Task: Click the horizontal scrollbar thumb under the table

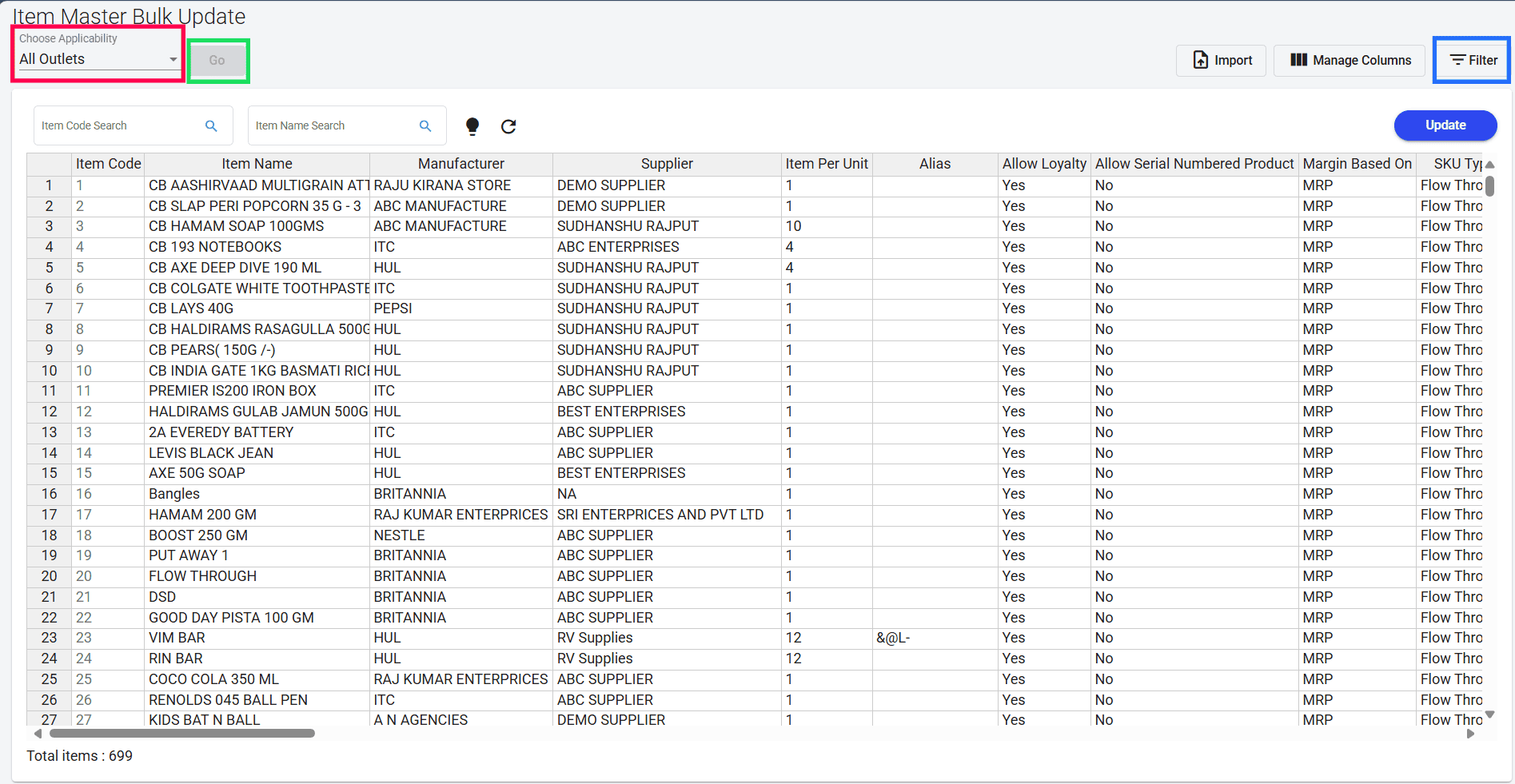Action: (x=182, y=734)
